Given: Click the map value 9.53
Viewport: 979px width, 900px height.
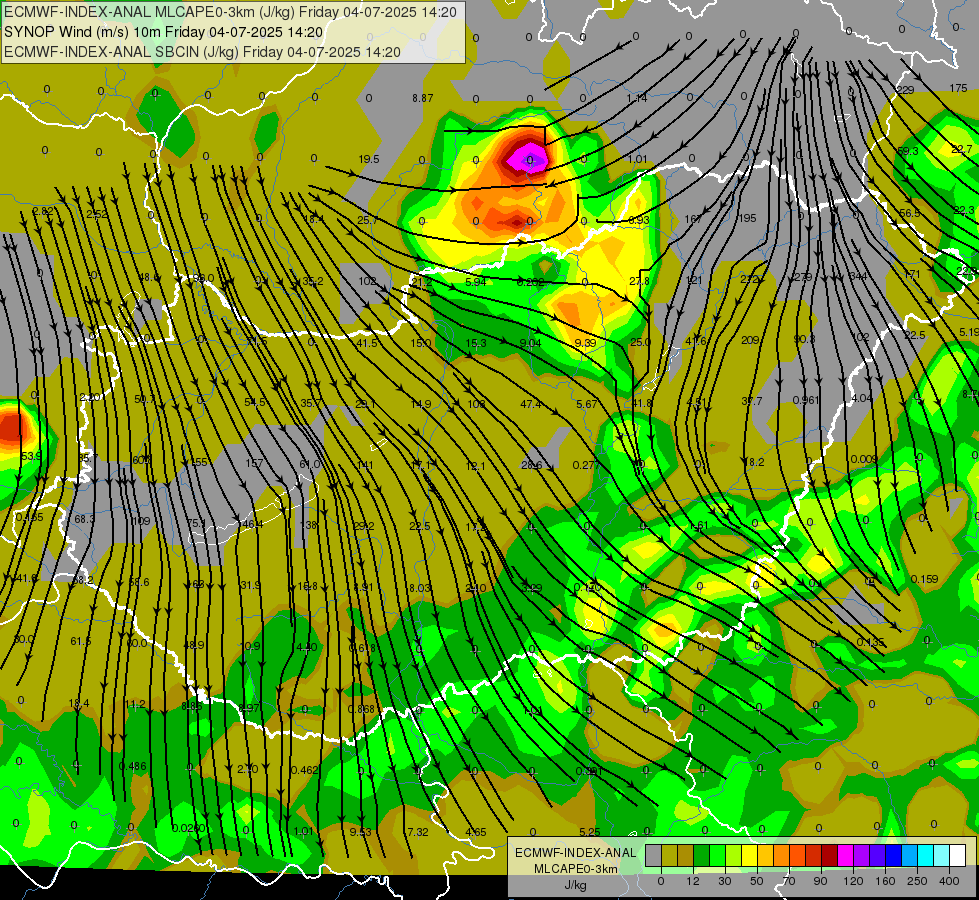Looking at the screenshot, I should [360, 831].
